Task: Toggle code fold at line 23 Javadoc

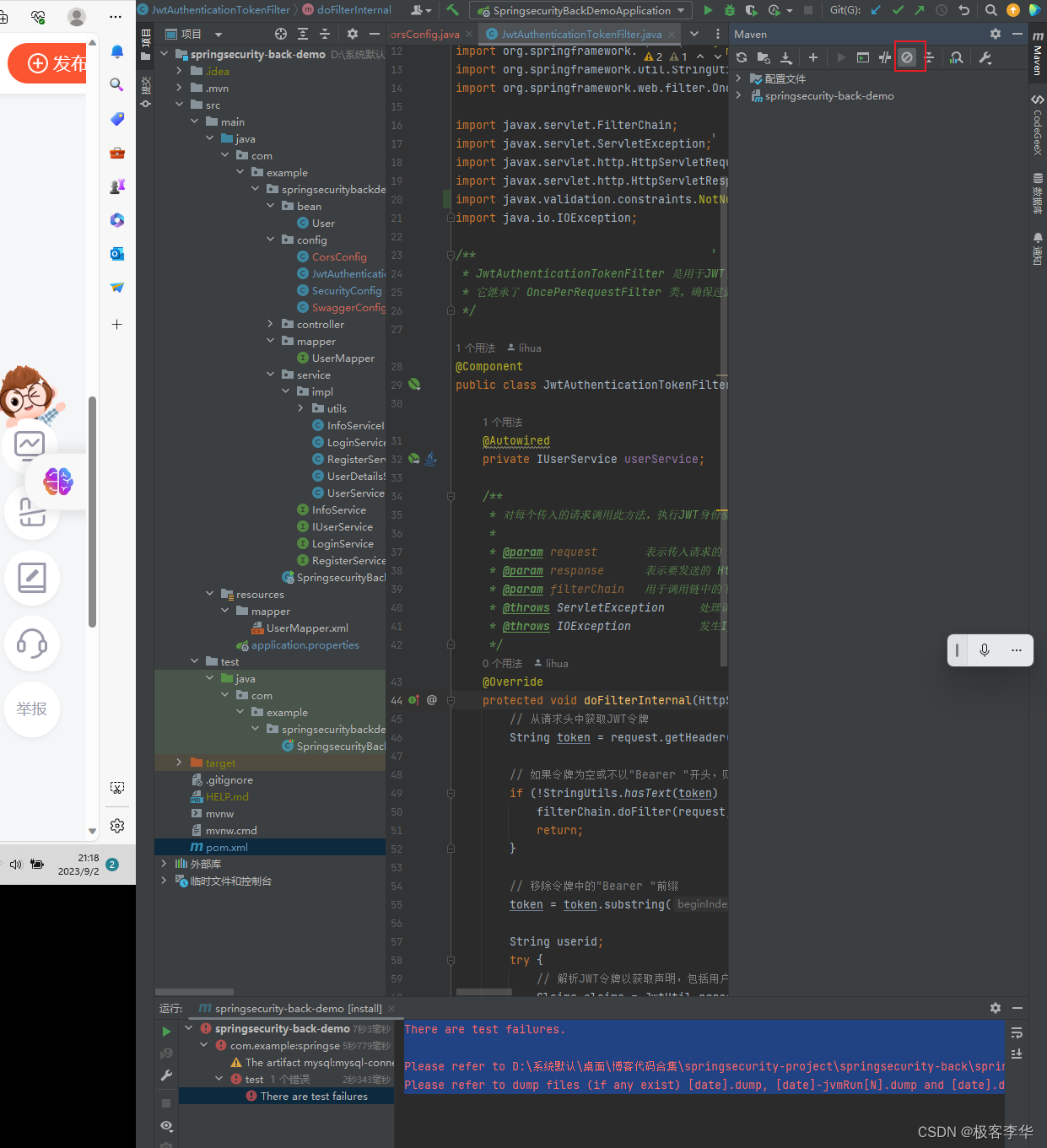Action: click(451, 255)
